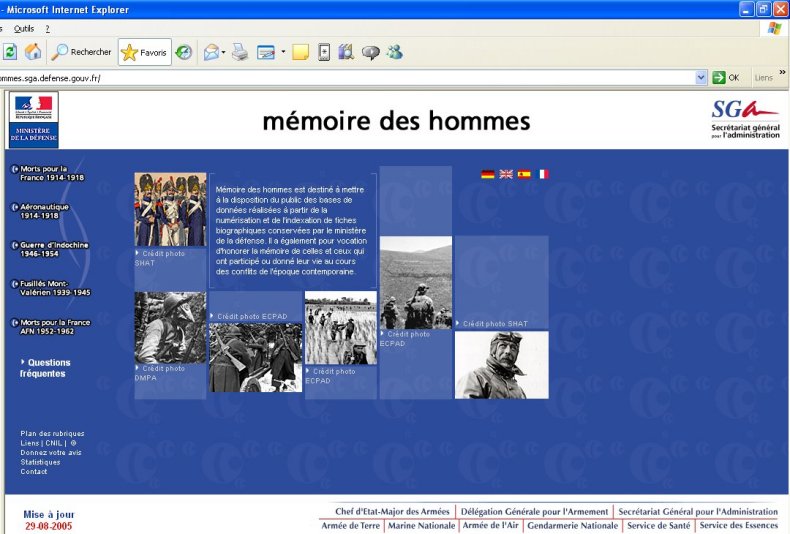Click the mémoire des hommes title
This screenshot has height=534, width=790.
397,121
